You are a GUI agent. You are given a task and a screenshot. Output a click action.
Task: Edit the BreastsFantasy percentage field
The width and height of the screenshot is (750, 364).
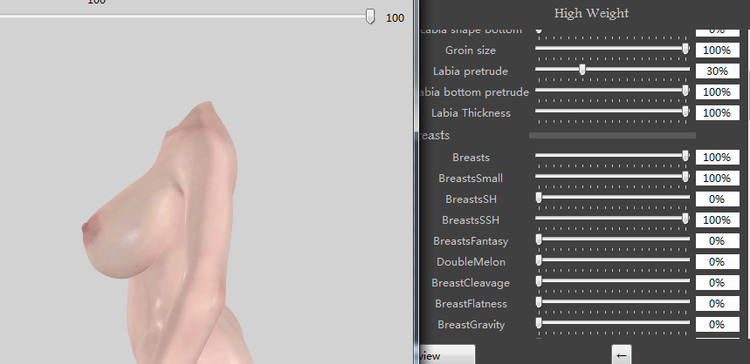pyautogui.click(x=717, y=241)
